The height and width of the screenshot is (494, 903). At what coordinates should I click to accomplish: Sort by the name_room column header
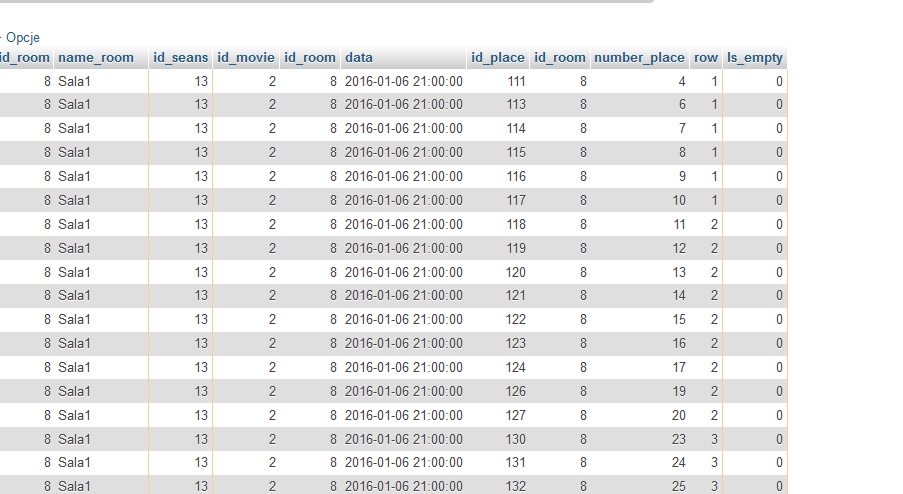point(96,58)
